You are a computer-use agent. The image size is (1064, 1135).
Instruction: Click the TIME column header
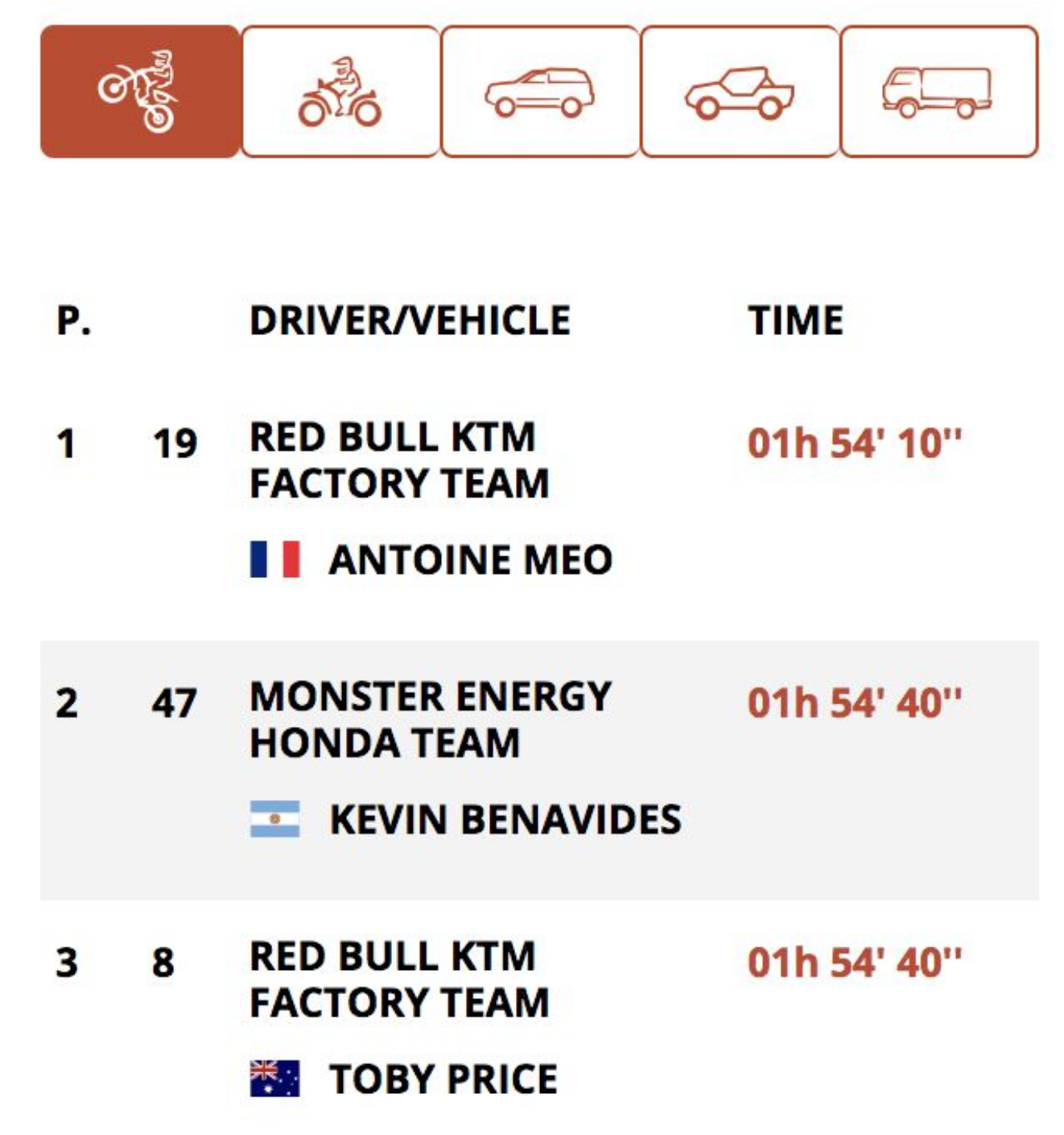click(x=796, y=320)
